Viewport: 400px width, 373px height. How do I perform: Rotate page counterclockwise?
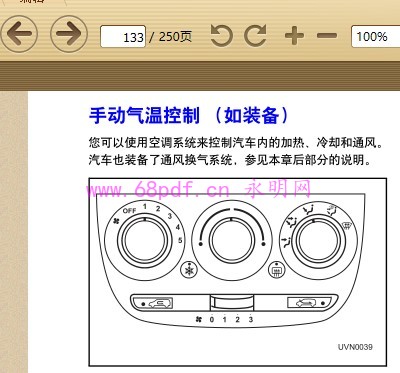pyautogui.click(x=222, y=35)
